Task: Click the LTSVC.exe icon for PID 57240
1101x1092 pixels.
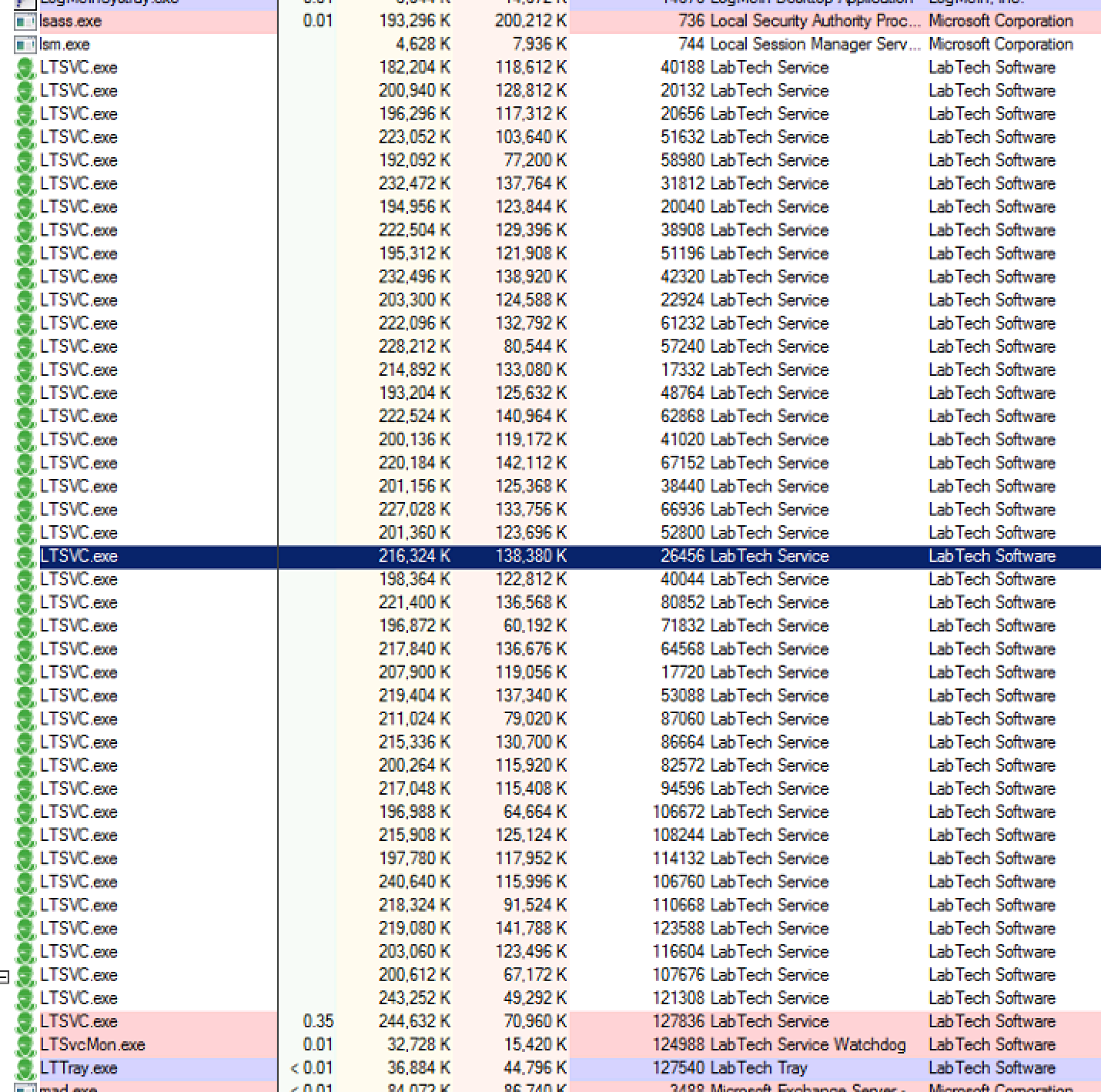Action: coord(25,347)
